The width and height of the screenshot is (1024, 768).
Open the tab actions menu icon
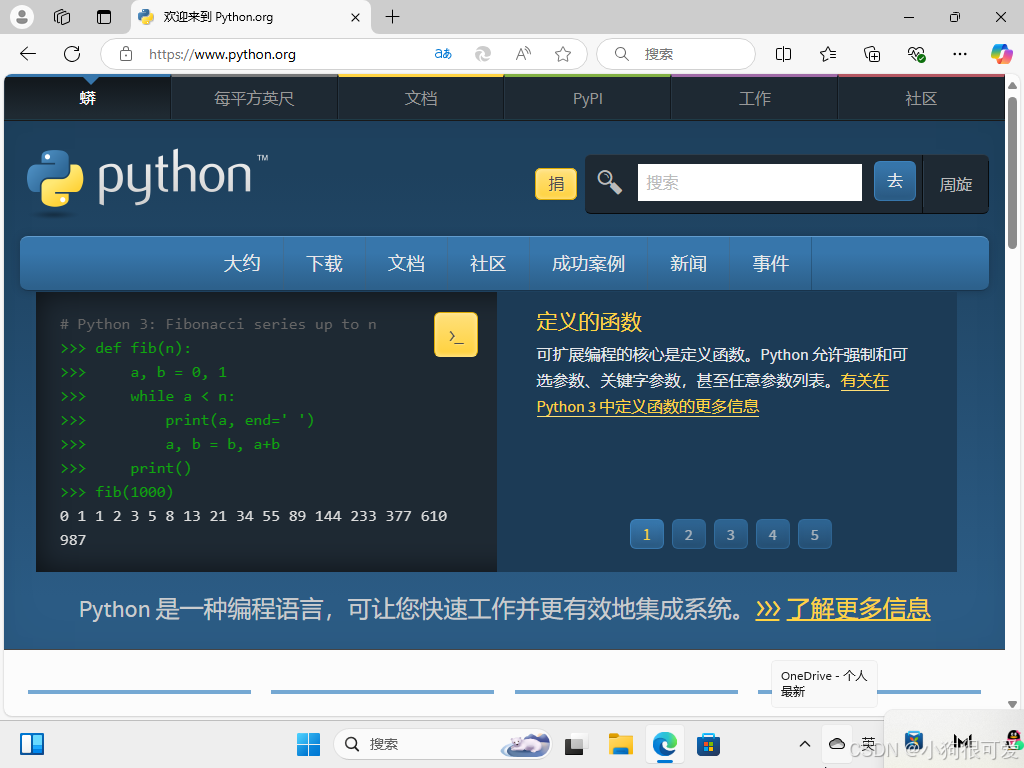(x=104, y=17)
